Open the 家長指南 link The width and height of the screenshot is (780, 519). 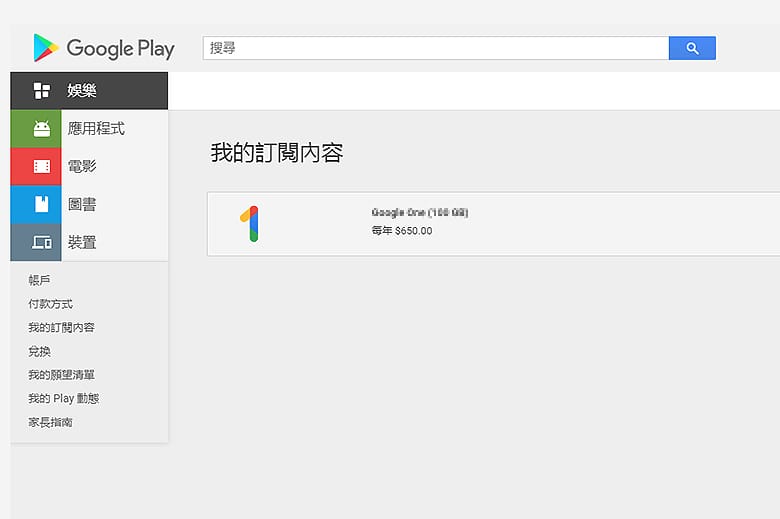pyautogui.click(x=50, y=422)
